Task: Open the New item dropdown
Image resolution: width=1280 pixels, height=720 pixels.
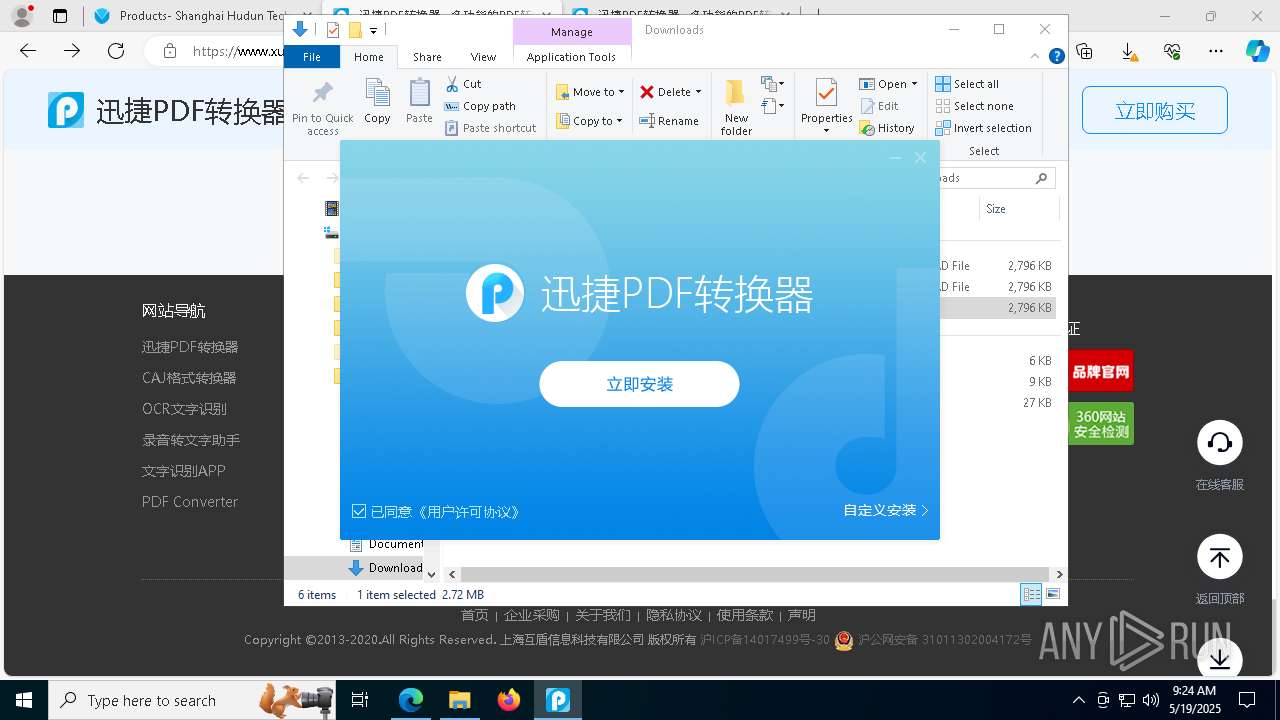Action: point(772,84)
